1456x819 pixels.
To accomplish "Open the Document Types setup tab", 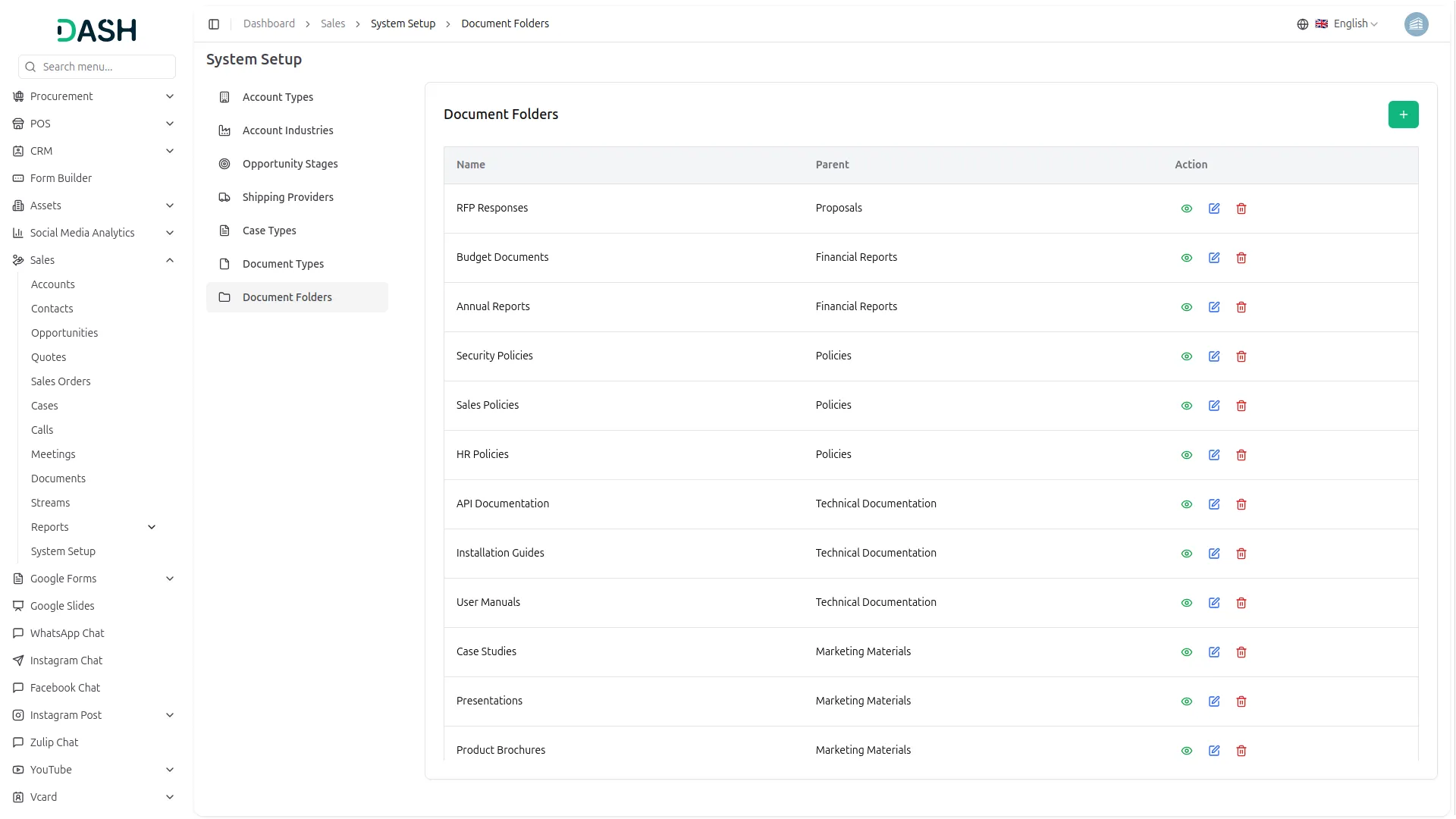I will pyautogui.click(x=283, y=264).
